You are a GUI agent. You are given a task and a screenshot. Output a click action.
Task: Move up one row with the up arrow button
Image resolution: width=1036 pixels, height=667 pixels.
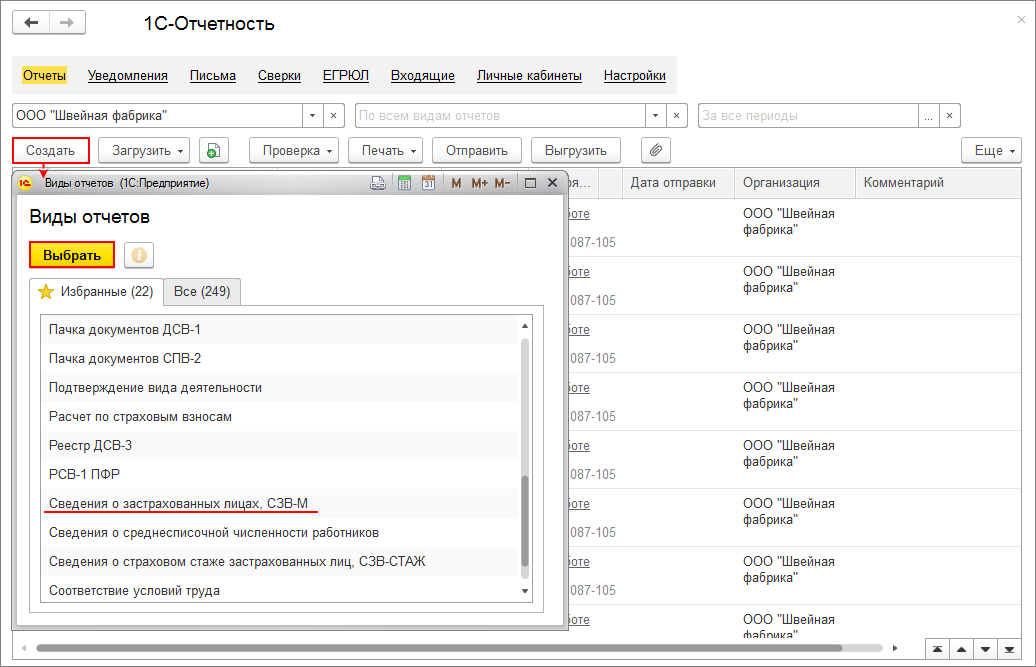point(961,649)
